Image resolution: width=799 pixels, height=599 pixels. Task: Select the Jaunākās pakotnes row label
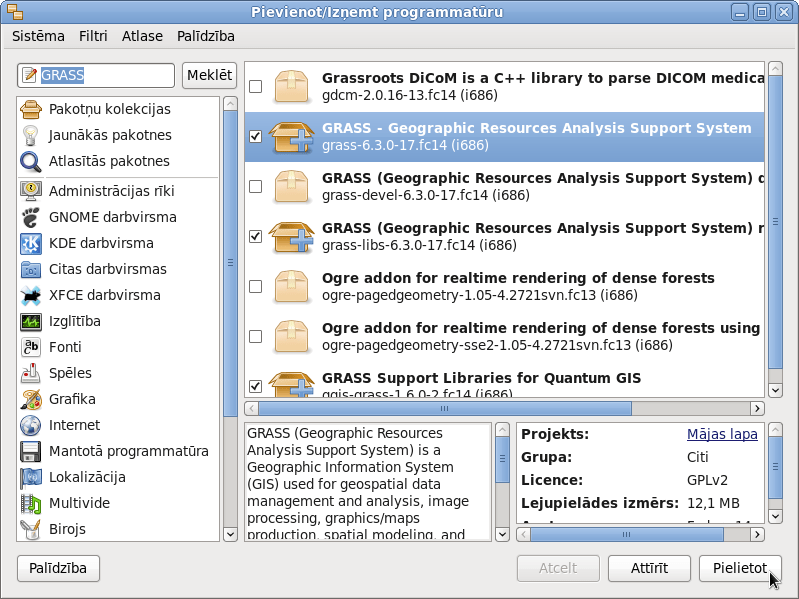(110, 135)
